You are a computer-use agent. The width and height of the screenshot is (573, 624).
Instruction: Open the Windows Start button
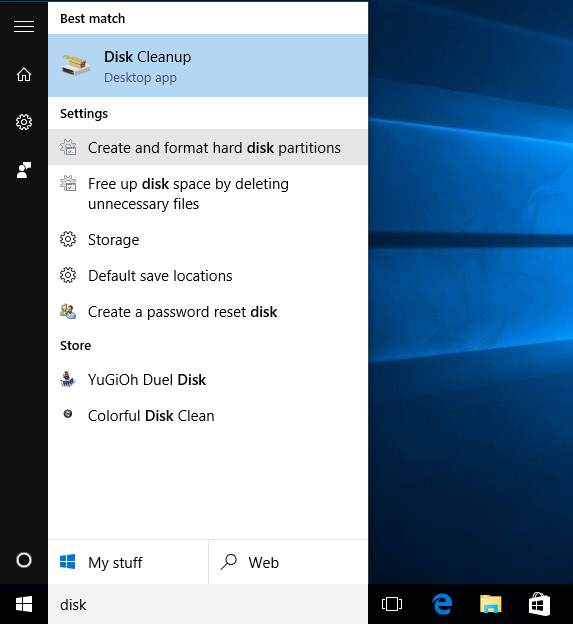pyautogui.click(x=24, y=604)
